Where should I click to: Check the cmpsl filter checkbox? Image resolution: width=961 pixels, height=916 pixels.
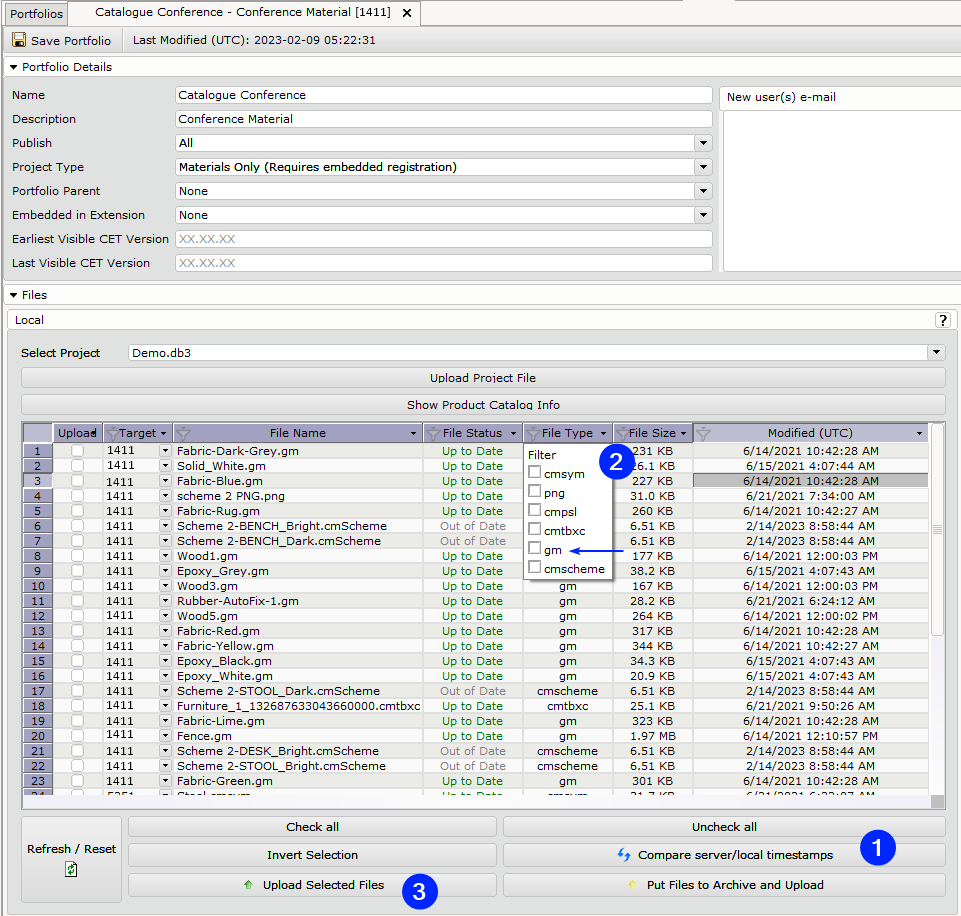click(x=534, y=510)
